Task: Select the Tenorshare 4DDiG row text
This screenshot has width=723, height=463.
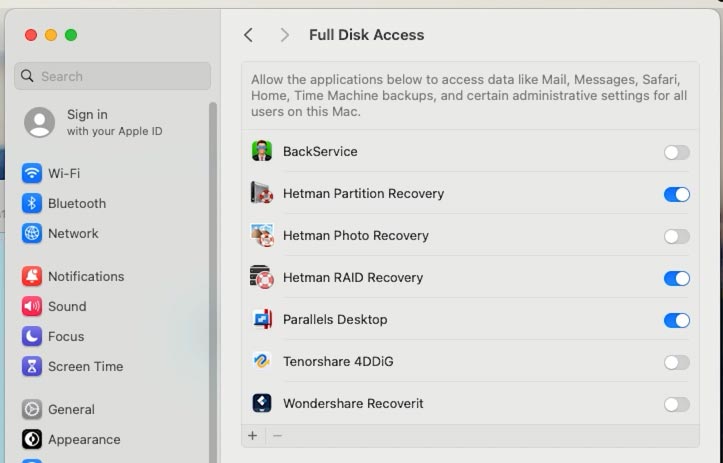Action: (x=338, y=361)
